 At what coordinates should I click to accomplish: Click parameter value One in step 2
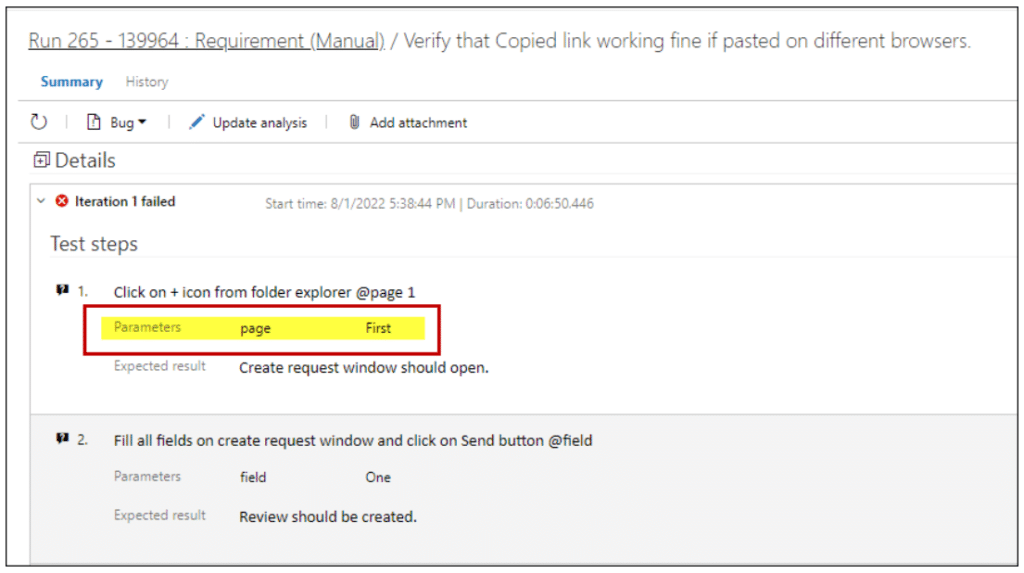378,478
